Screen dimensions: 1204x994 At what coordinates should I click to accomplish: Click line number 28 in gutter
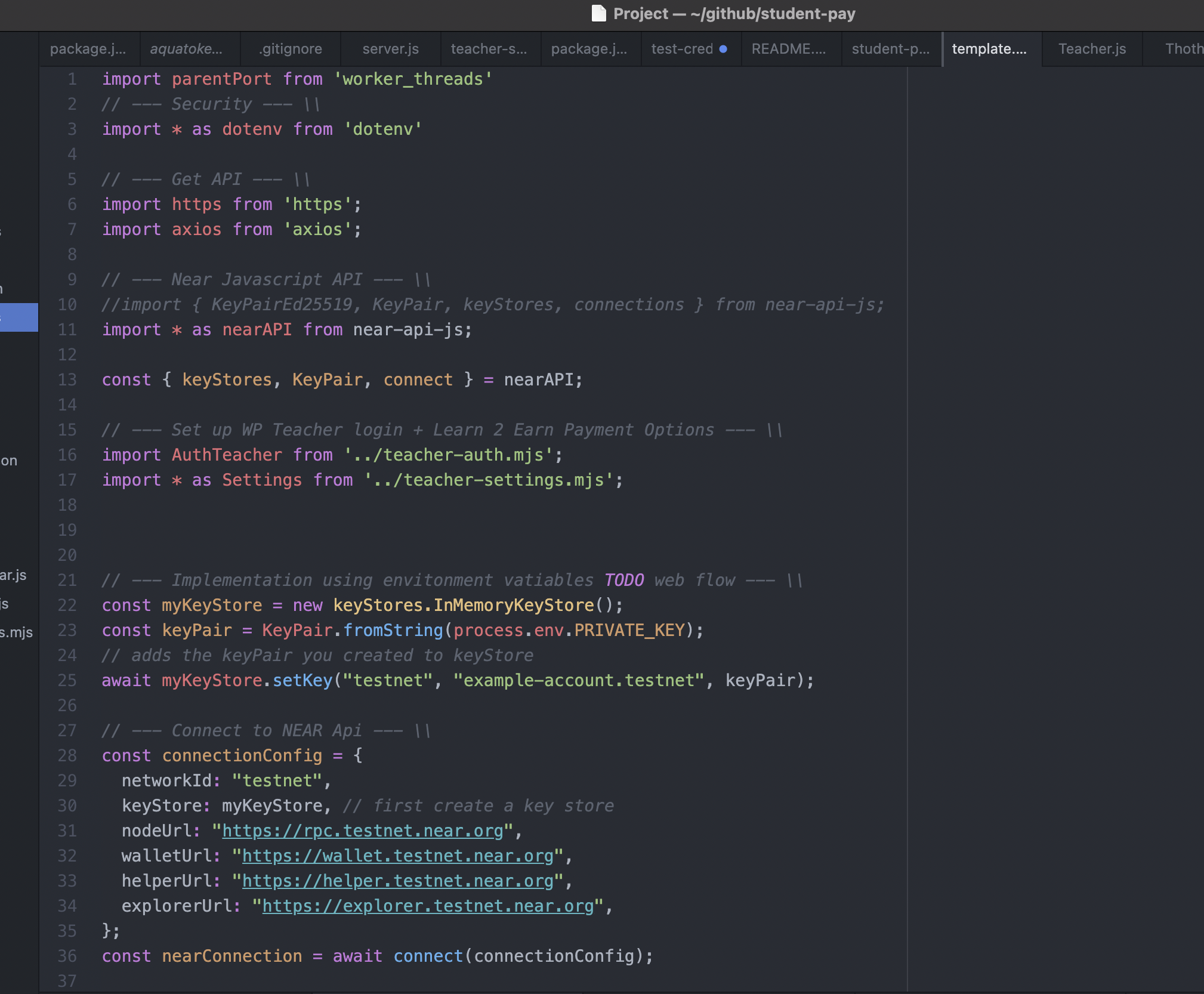[67, 755]
